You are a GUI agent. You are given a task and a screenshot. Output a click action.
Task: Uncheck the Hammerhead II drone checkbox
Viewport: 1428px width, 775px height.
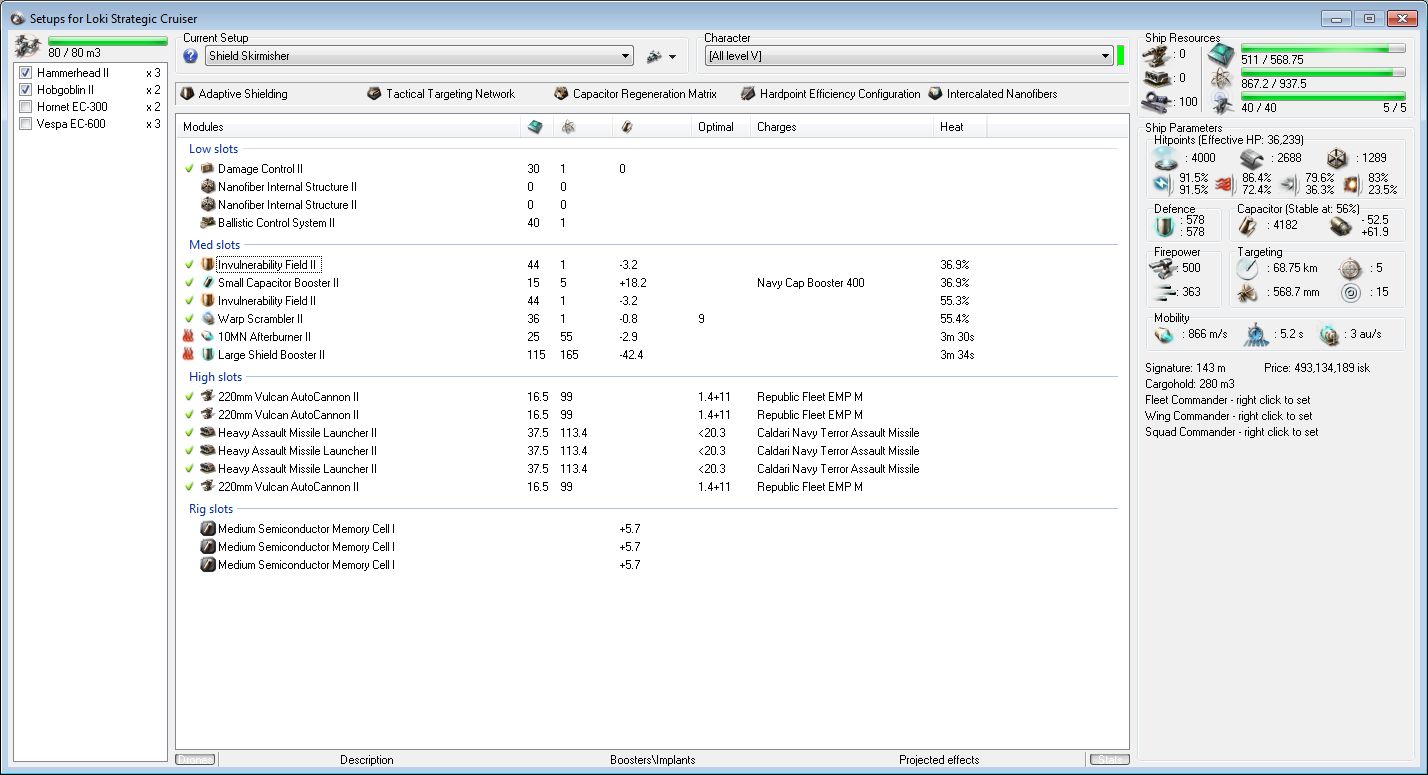[26, 73]
